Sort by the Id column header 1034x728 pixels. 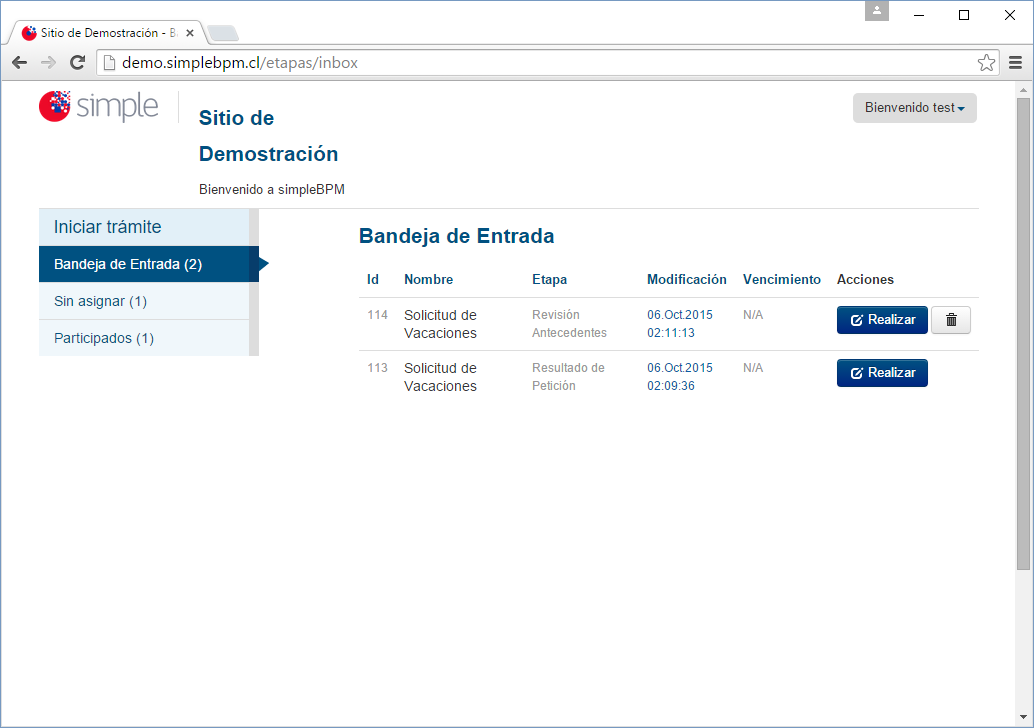coord(373,280)
